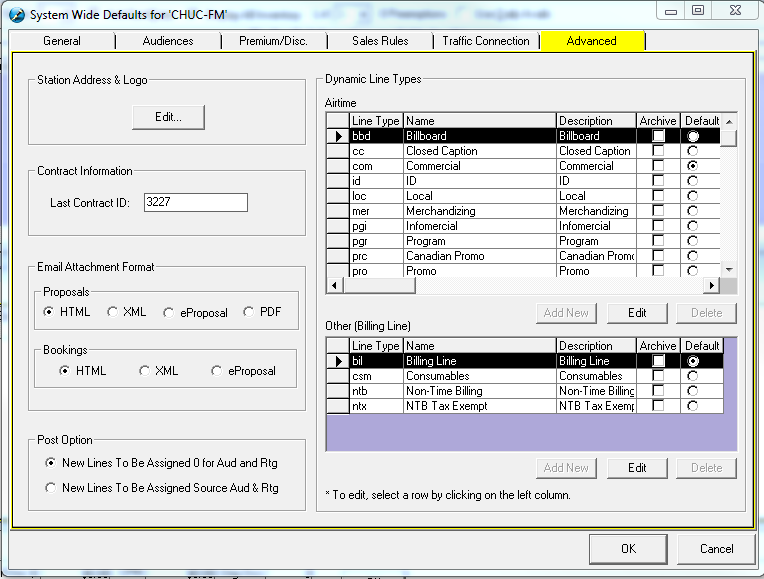Click the Last Contract ID field
The width and height of the screenshot is (764, 579).
195,202
